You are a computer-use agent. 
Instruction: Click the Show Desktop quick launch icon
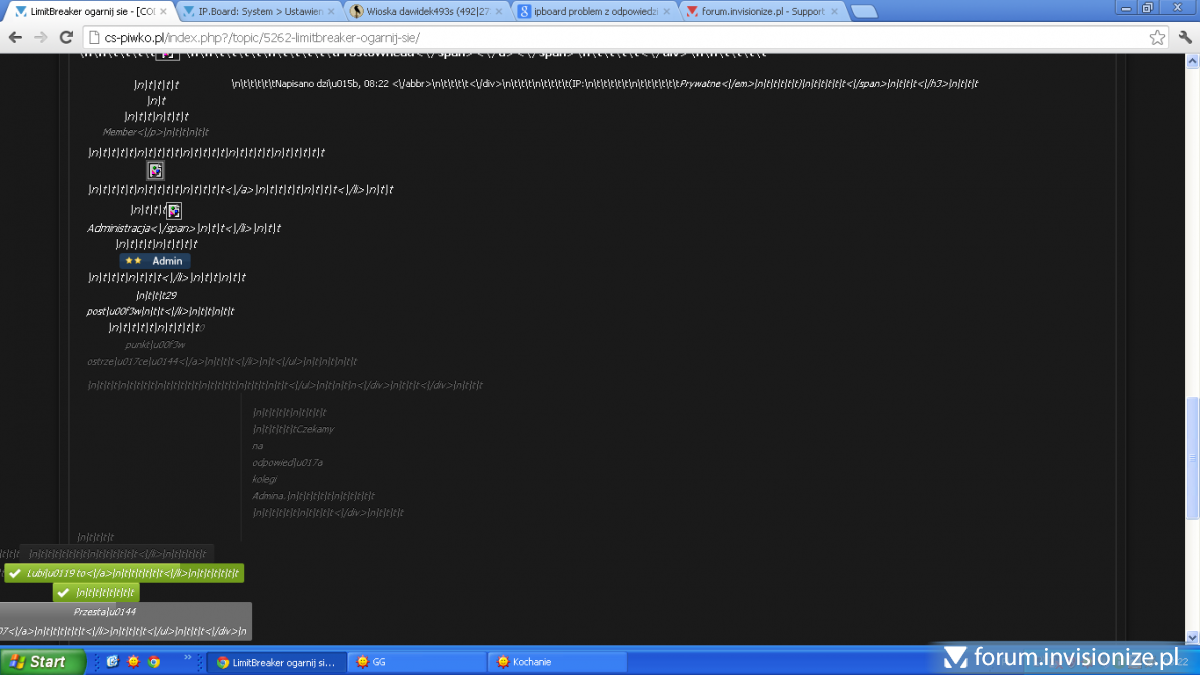[x=112, y=662]
